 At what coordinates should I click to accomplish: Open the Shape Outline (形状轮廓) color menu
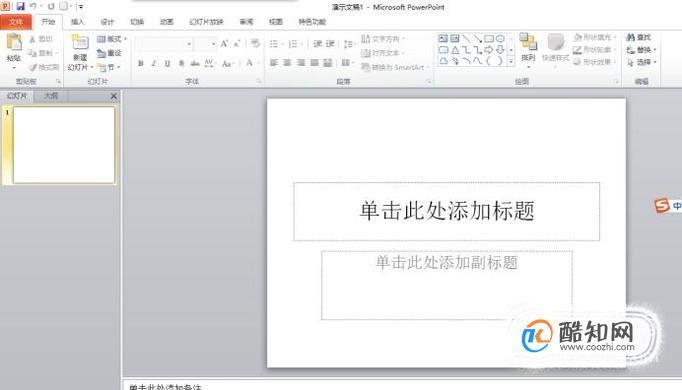pyautogui.click(x=595, y=50)
